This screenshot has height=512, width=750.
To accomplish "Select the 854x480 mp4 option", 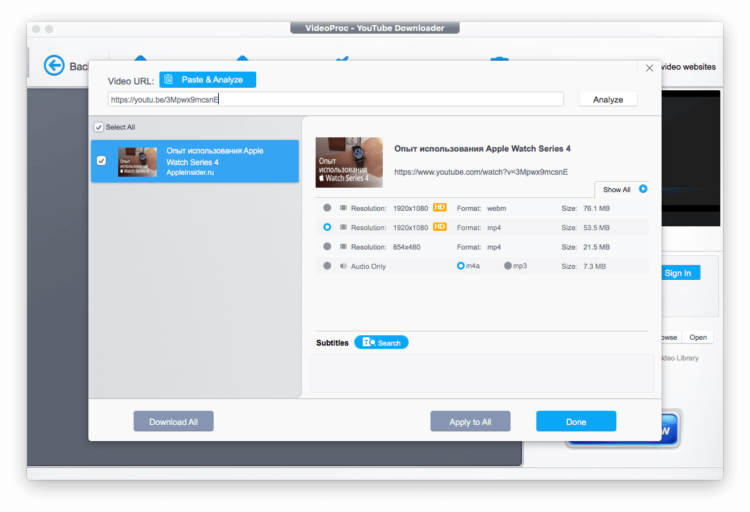I will 327,246.
